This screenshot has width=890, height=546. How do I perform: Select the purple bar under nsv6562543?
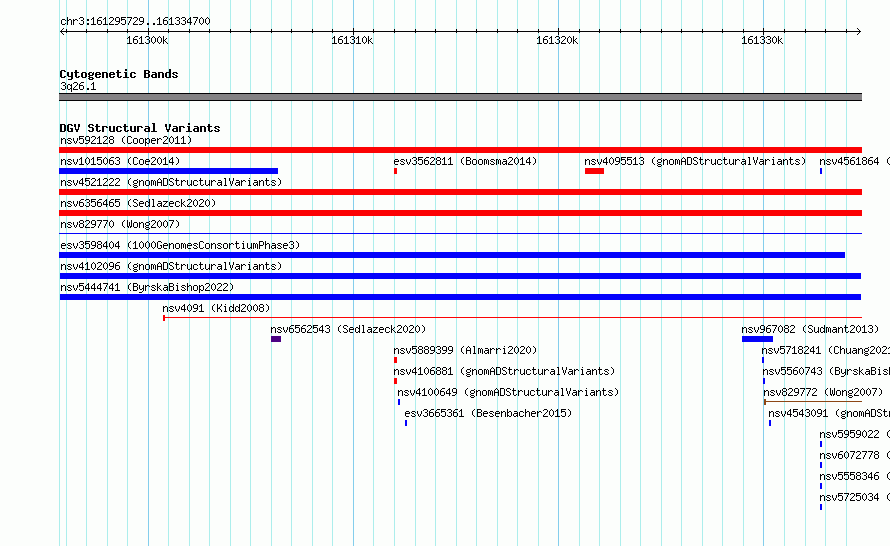coord(276,339)
